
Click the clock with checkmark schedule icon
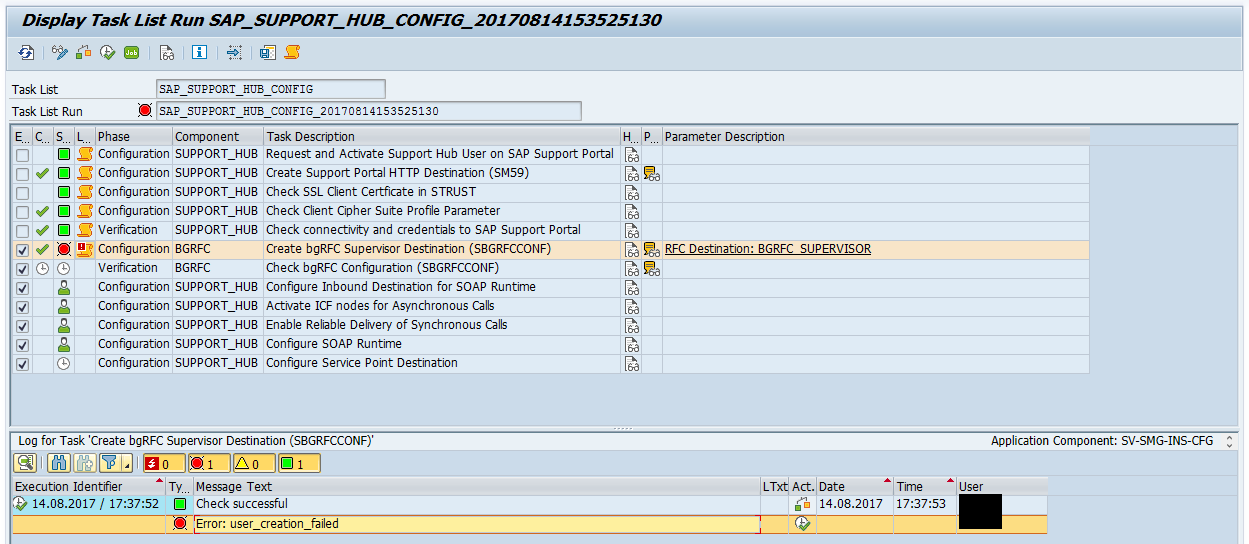[x=108, y=52]
